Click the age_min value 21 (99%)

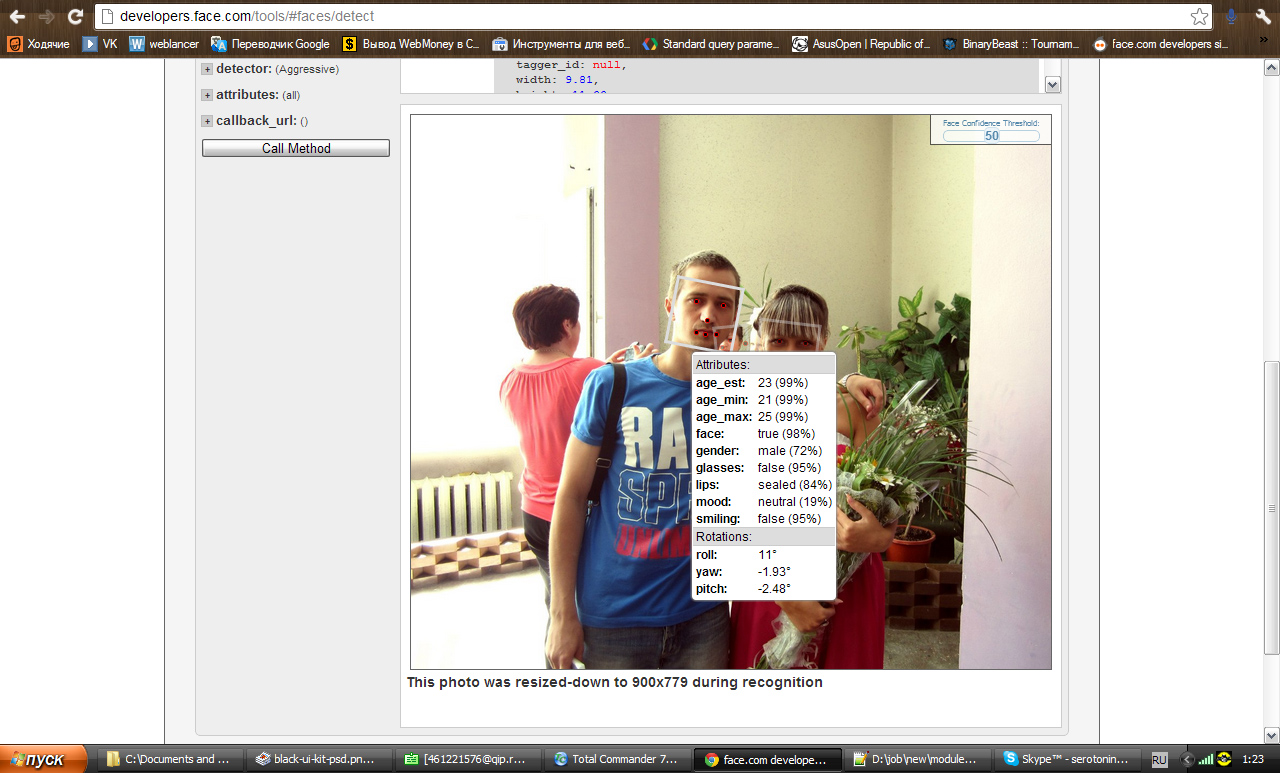point(783,400)
